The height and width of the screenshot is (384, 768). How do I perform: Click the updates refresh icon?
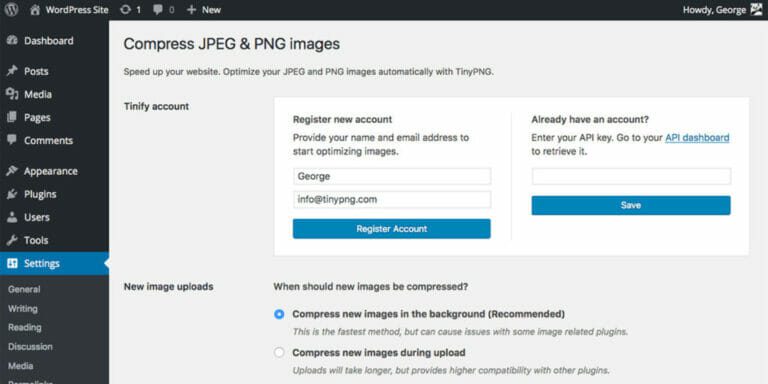(125, 9)
